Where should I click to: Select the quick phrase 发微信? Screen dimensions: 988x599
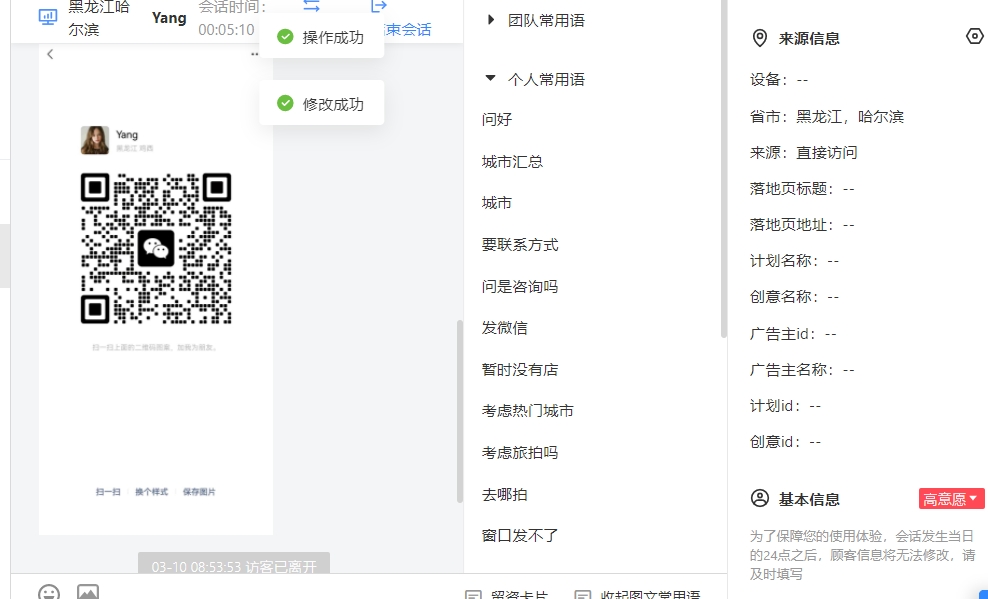tap(505, 328)
